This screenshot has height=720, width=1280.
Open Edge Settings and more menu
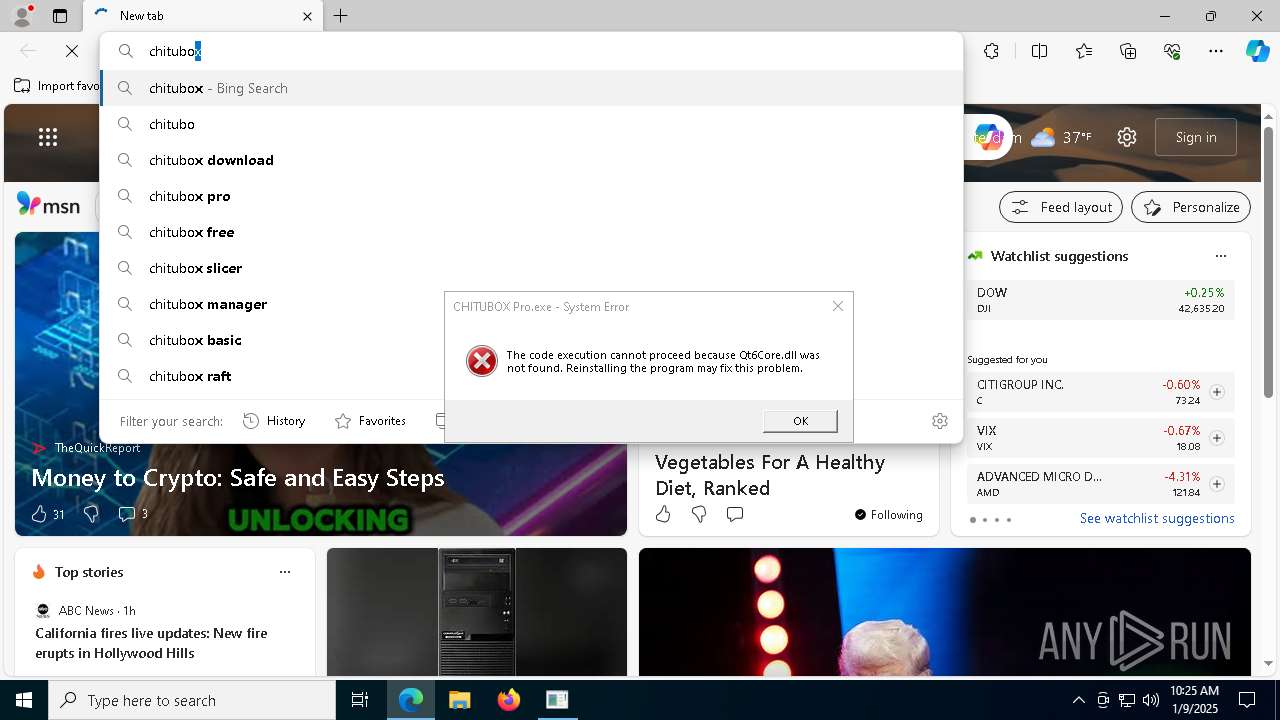[1216, 51]
